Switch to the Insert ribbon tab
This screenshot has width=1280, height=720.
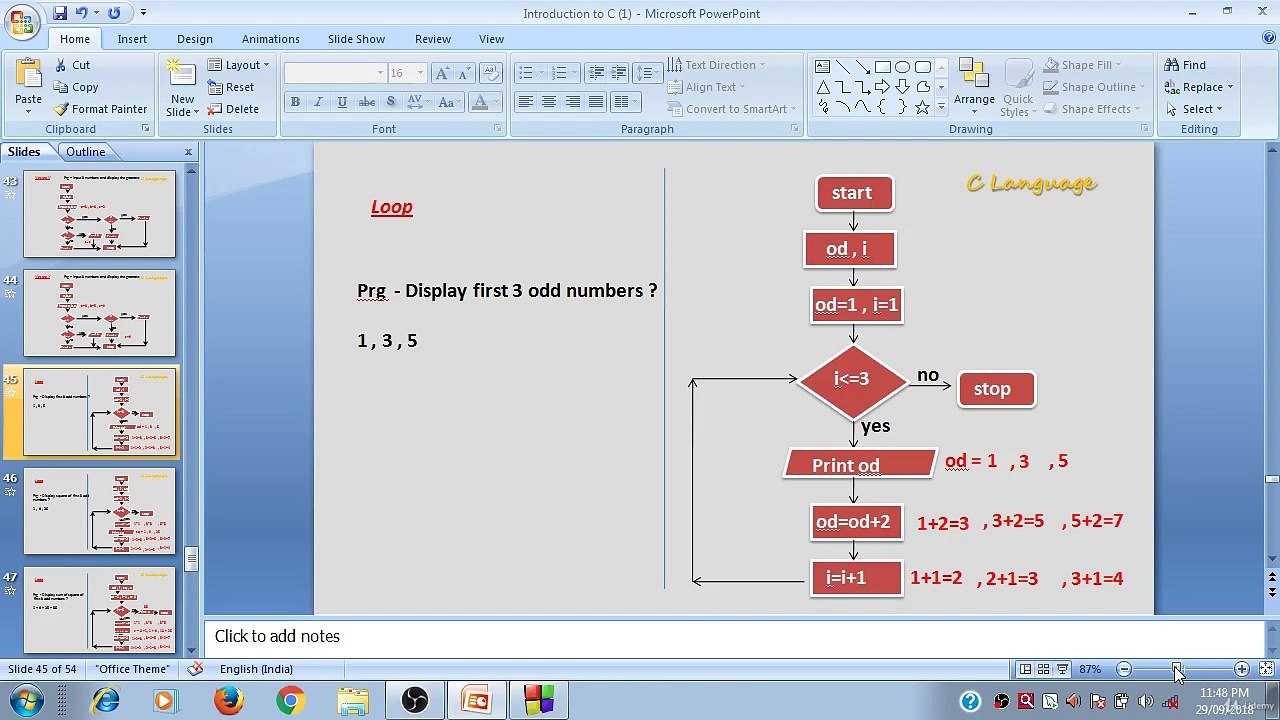(132, 39)
